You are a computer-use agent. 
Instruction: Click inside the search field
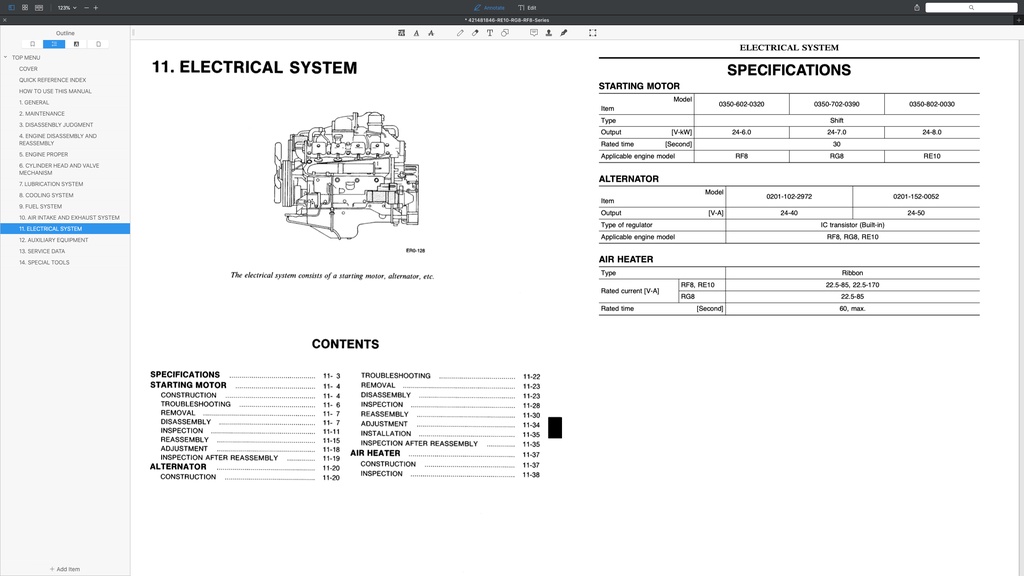pyautogui.click(x=970, y=7)
